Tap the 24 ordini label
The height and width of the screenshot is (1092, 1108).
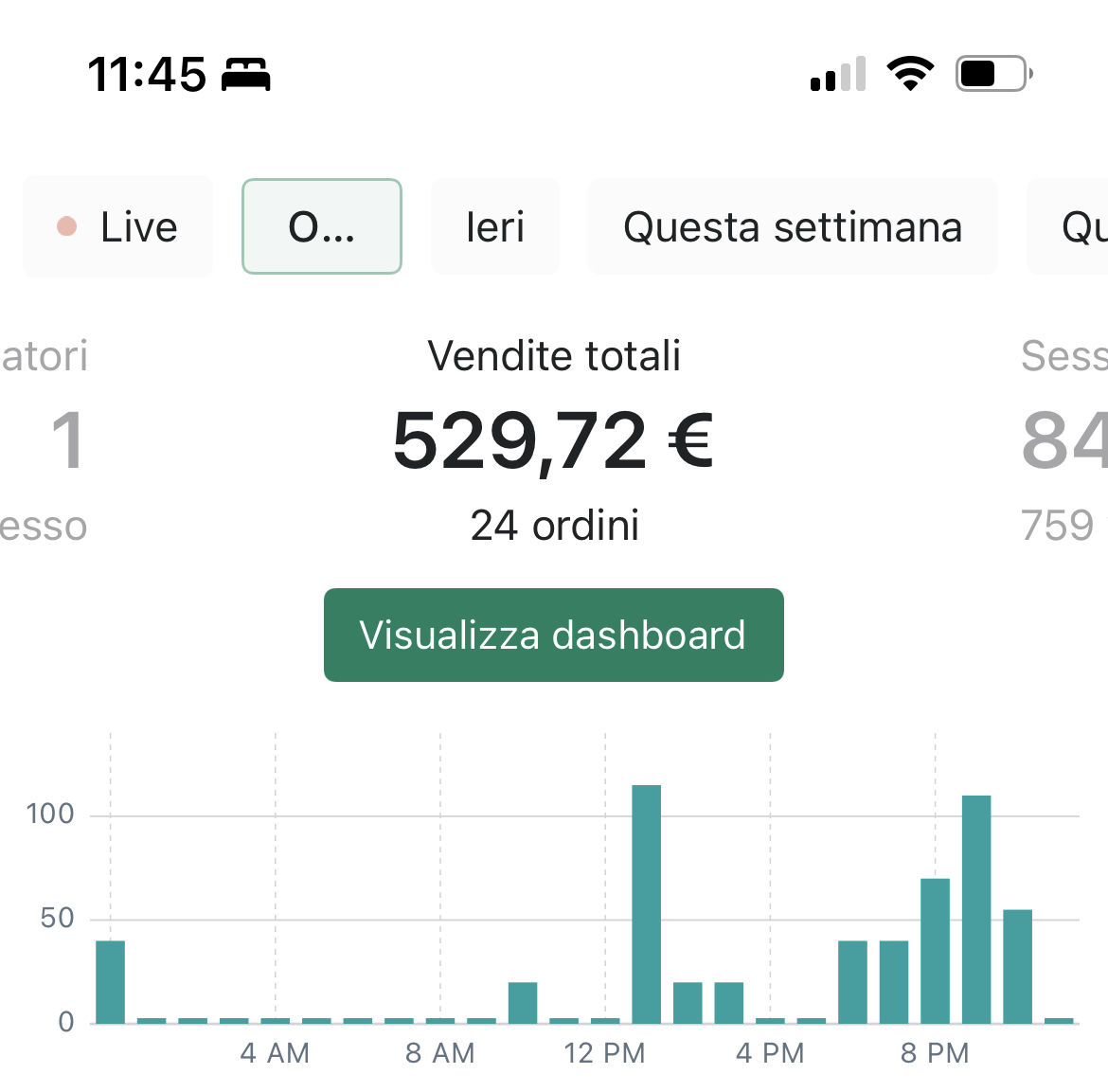pos(555,525)
